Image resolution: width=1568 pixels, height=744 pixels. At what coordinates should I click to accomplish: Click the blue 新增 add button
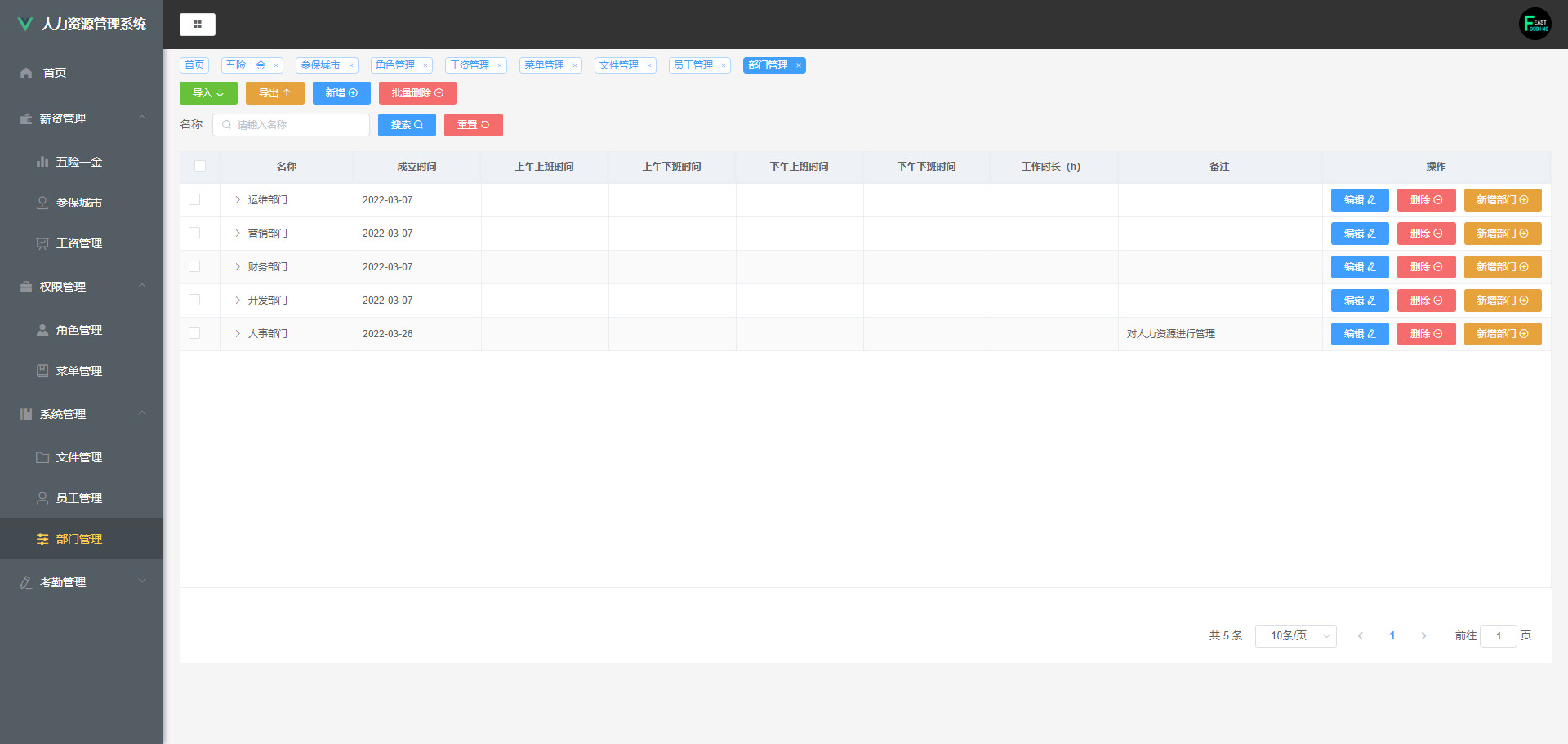tap(341, 93)
